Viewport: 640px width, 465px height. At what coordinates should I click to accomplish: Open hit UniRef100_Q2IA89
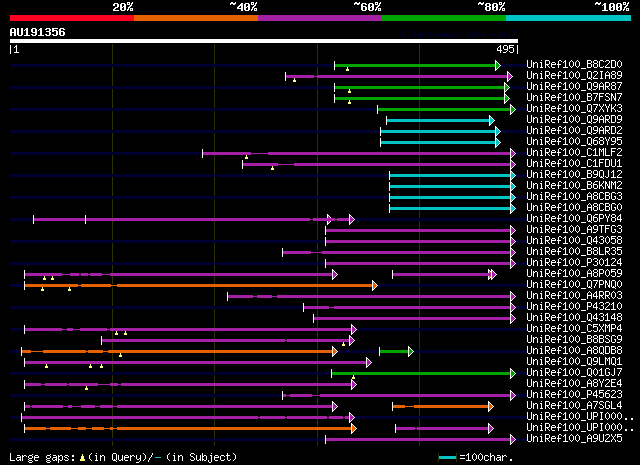click(574, 75)
